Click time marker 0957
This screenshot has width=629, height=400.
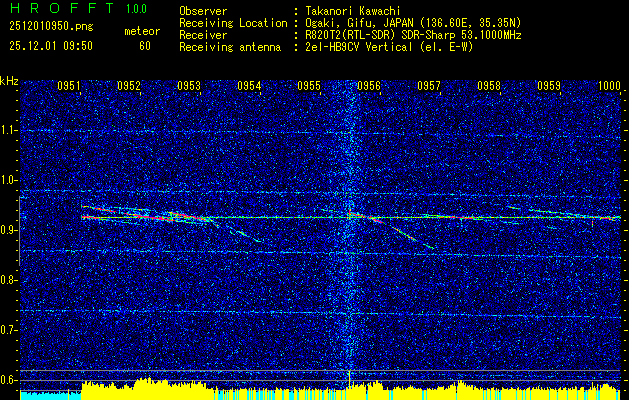[x=429, y=86]
